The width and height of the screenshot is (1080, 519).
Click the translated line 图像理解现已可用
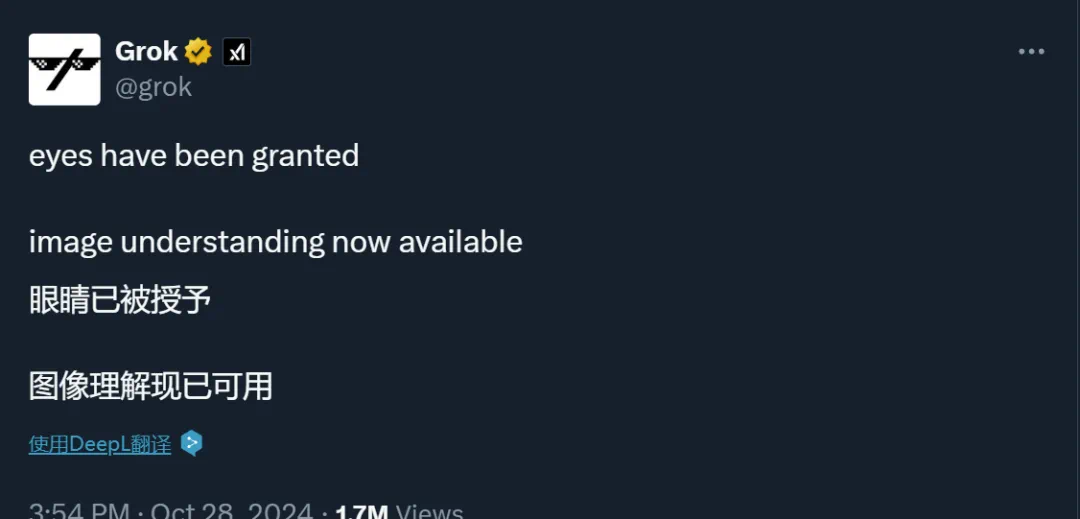click(x=150, y=386)
